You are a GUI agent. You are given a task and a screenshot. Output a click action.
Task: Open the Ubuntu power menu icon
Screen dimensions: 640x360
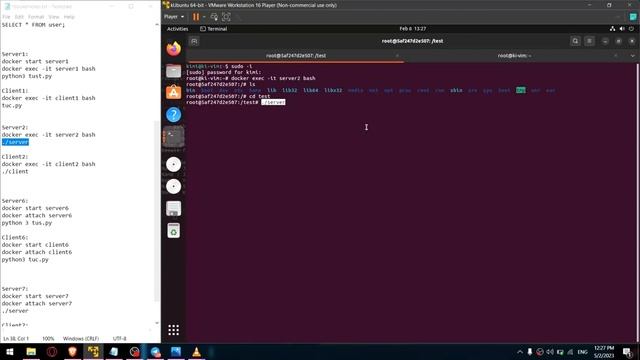click(x=631, y=29)
